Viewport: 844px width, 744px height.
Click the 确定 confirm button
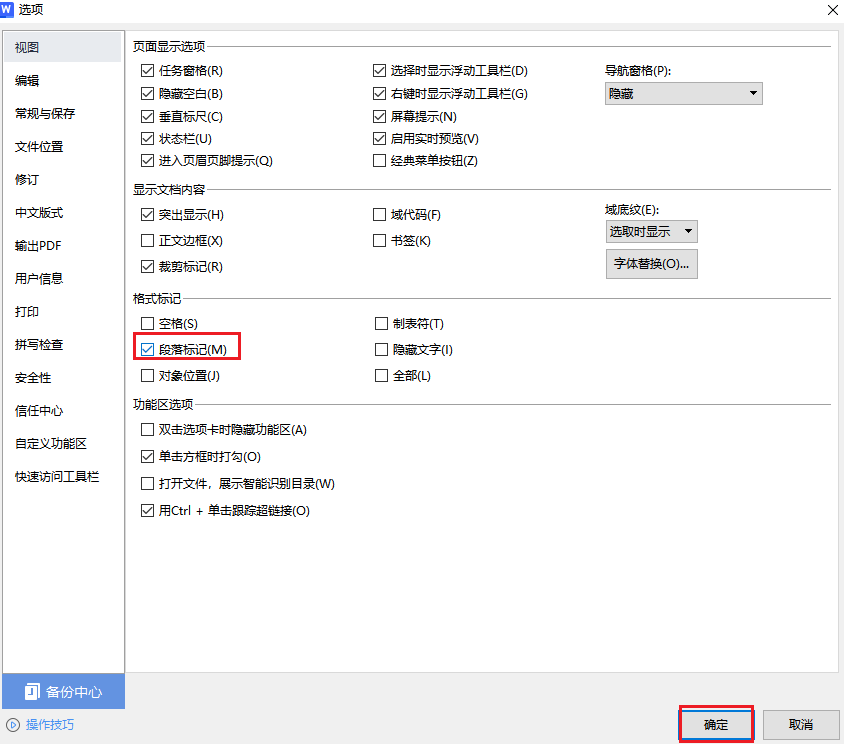coord(715,723)
